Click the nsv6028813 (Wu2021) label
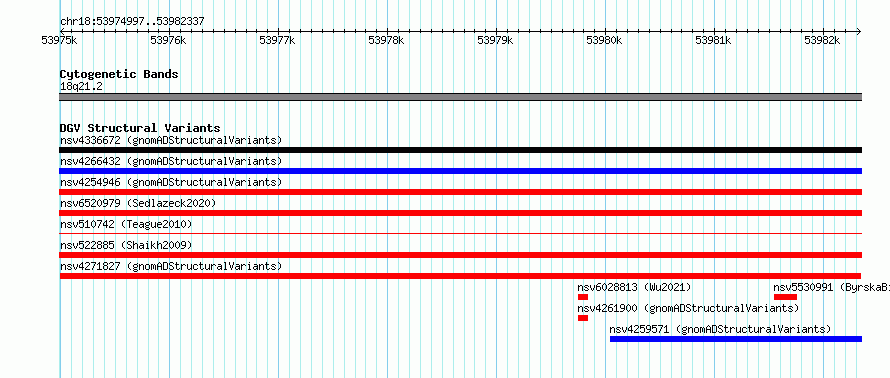The width and height of the screenshot is (890, 378). point(635,287)
